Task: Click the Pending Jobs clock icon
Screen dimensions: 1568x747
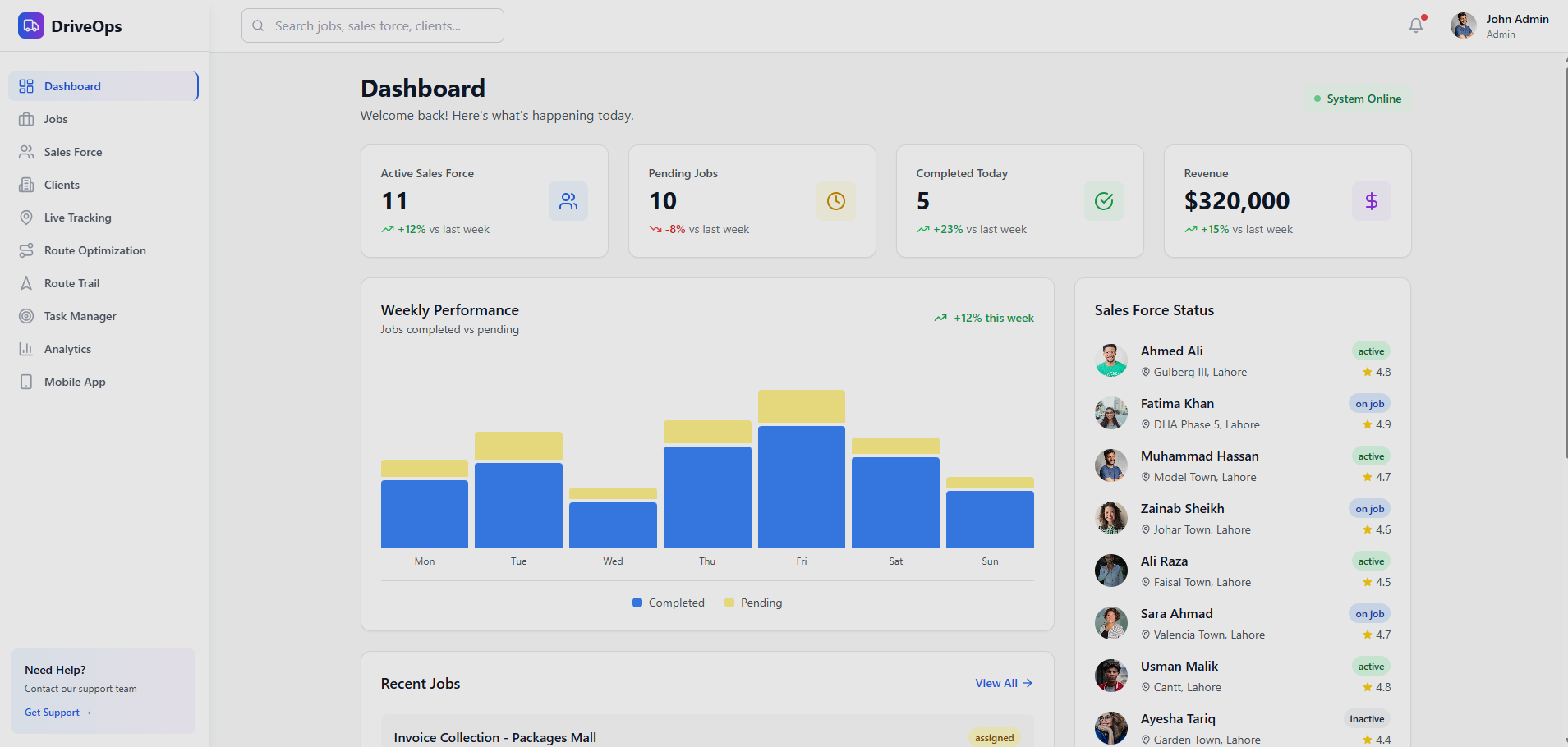Action: click(x=836, y=201)
